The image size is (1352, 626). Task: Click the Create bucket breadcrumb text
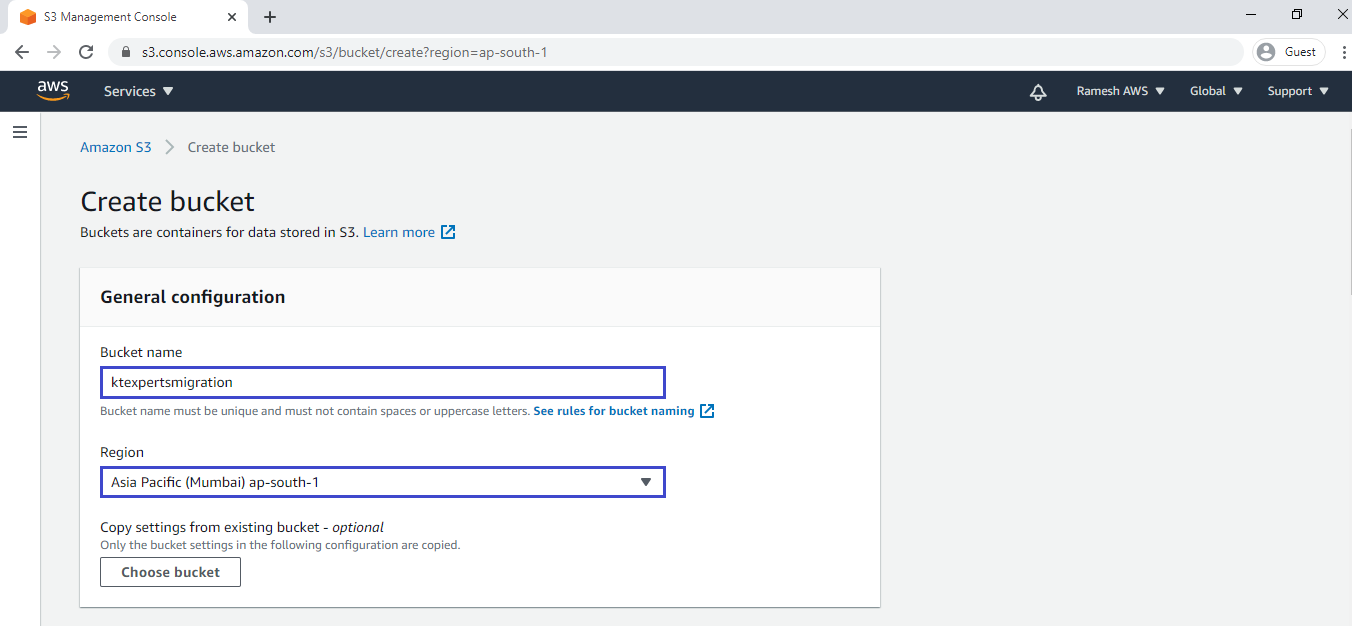point(231,147)
